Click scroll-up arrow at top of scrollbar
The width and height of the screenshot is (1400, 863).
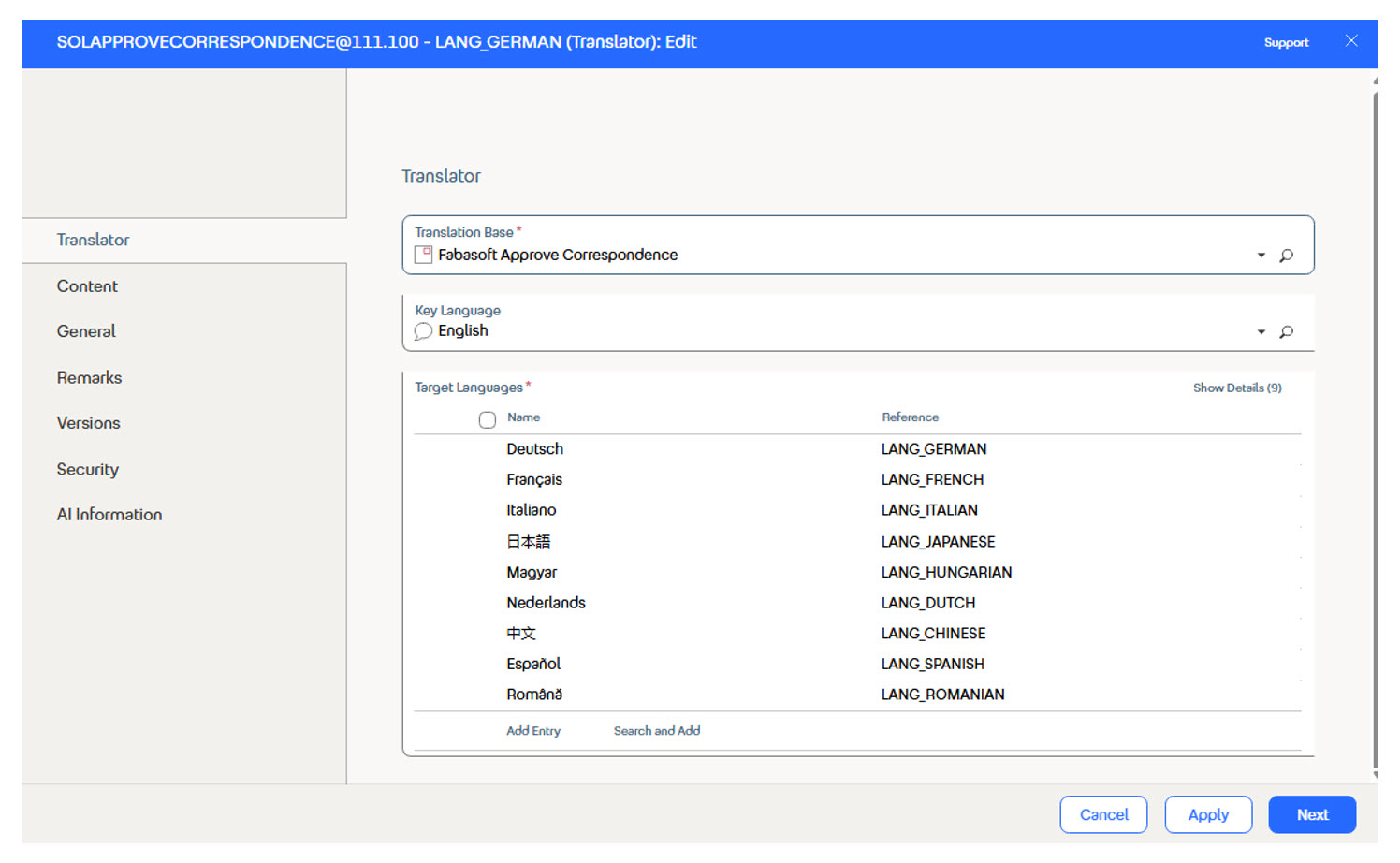point(1374,81)
